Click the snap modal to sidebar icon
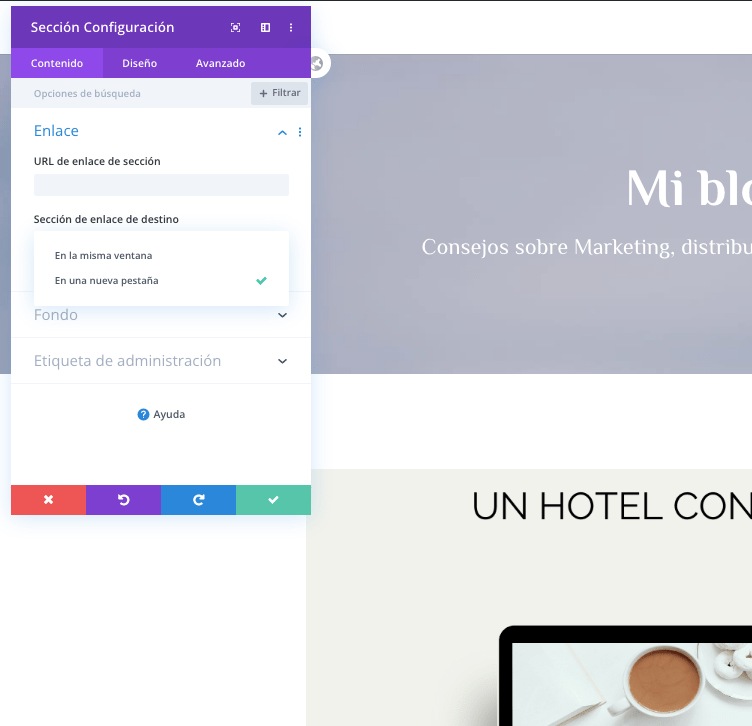The image size is (752, 726). pos(265,27)
